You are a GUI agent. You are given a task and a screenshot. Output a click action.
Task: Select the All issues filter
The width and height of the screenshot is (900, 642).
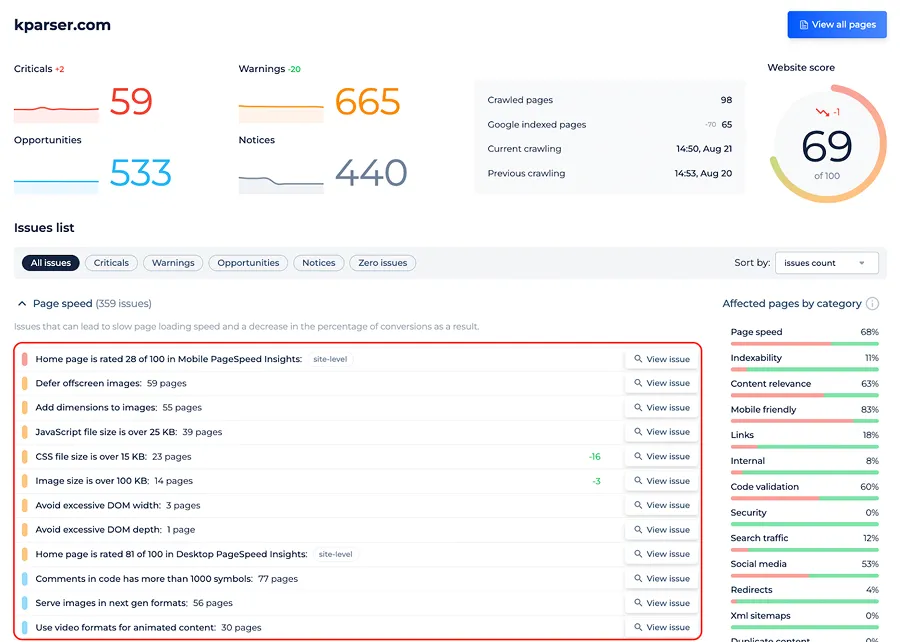[x=51, y=263]
